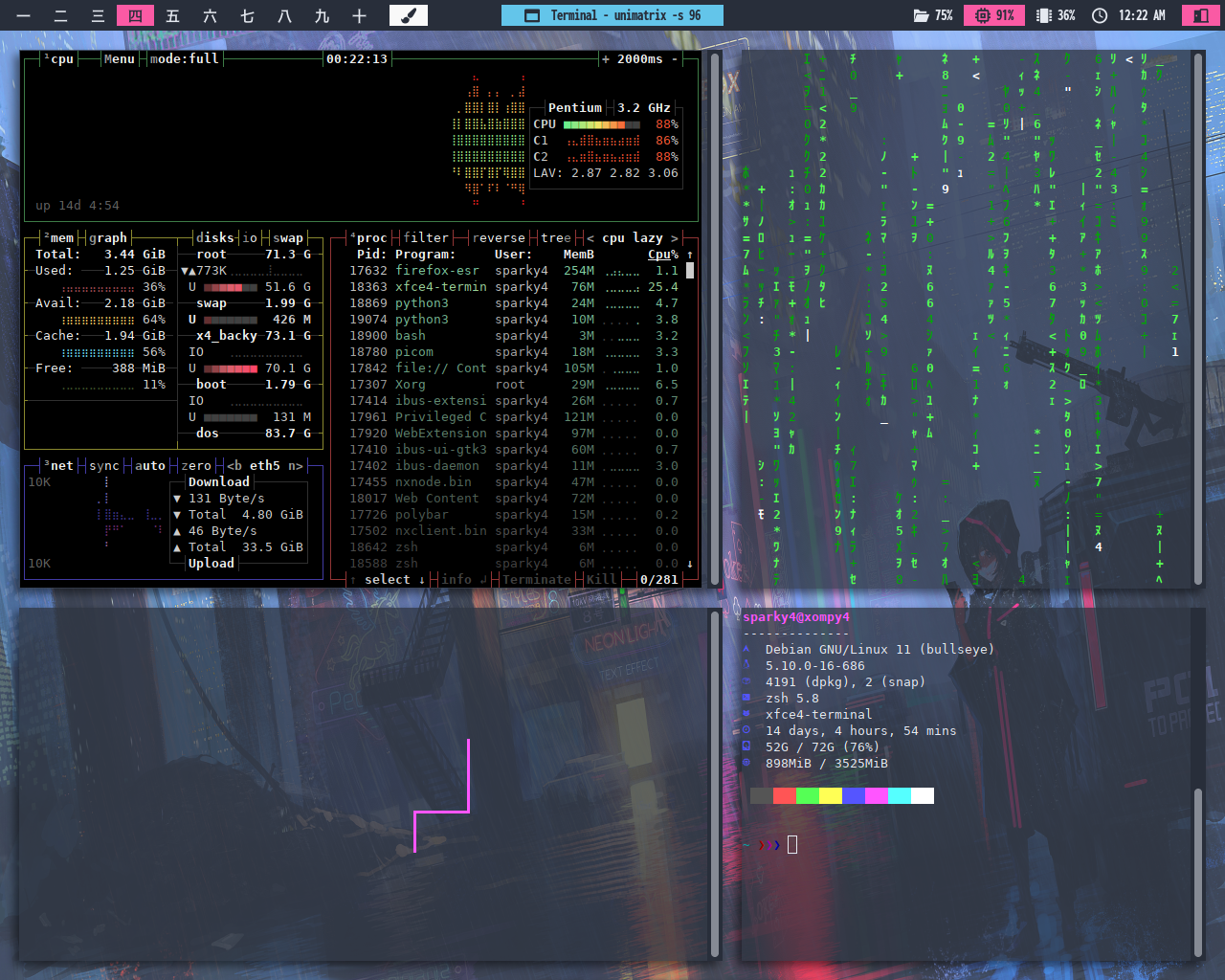Image resolution: width=1225 pixels, height=980 pixels.
Task: Switch to workspace 五 in the bar
Action: point(172,15)
